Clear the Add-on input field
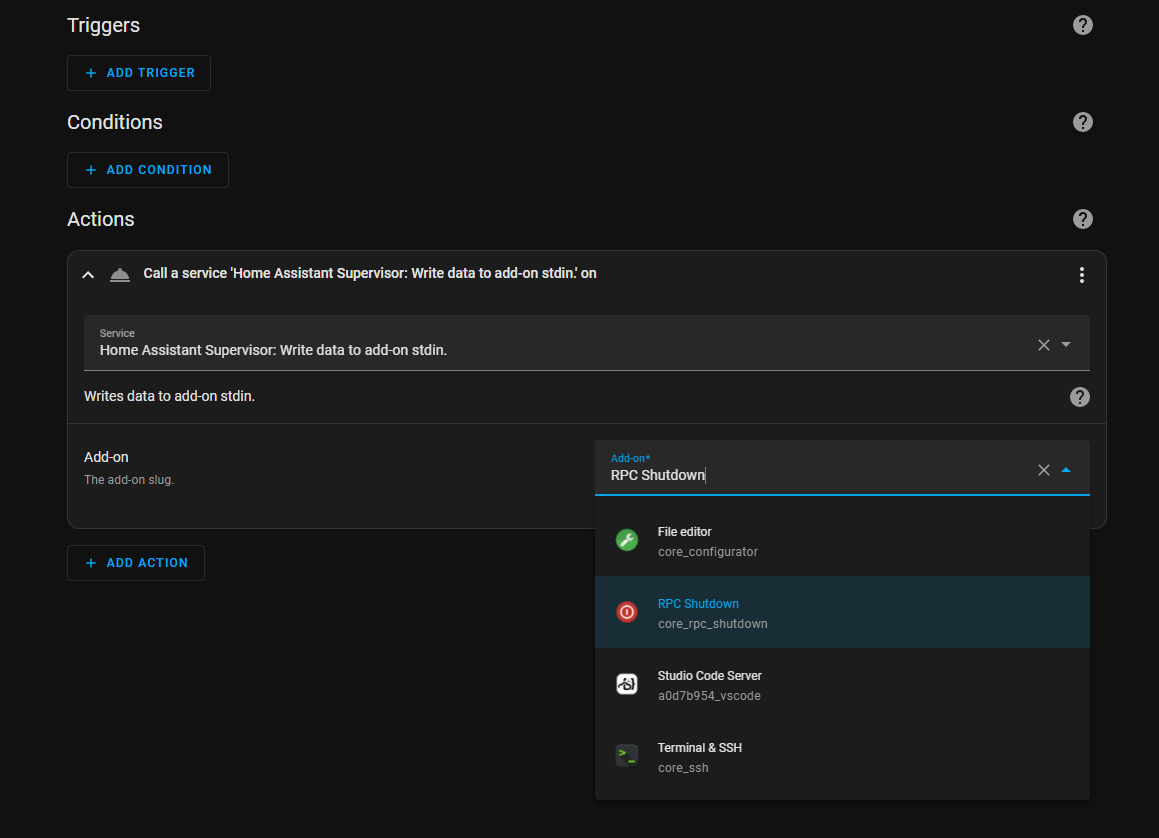This screenshot has width=1159, height=838. click(x=1043, y=469)
